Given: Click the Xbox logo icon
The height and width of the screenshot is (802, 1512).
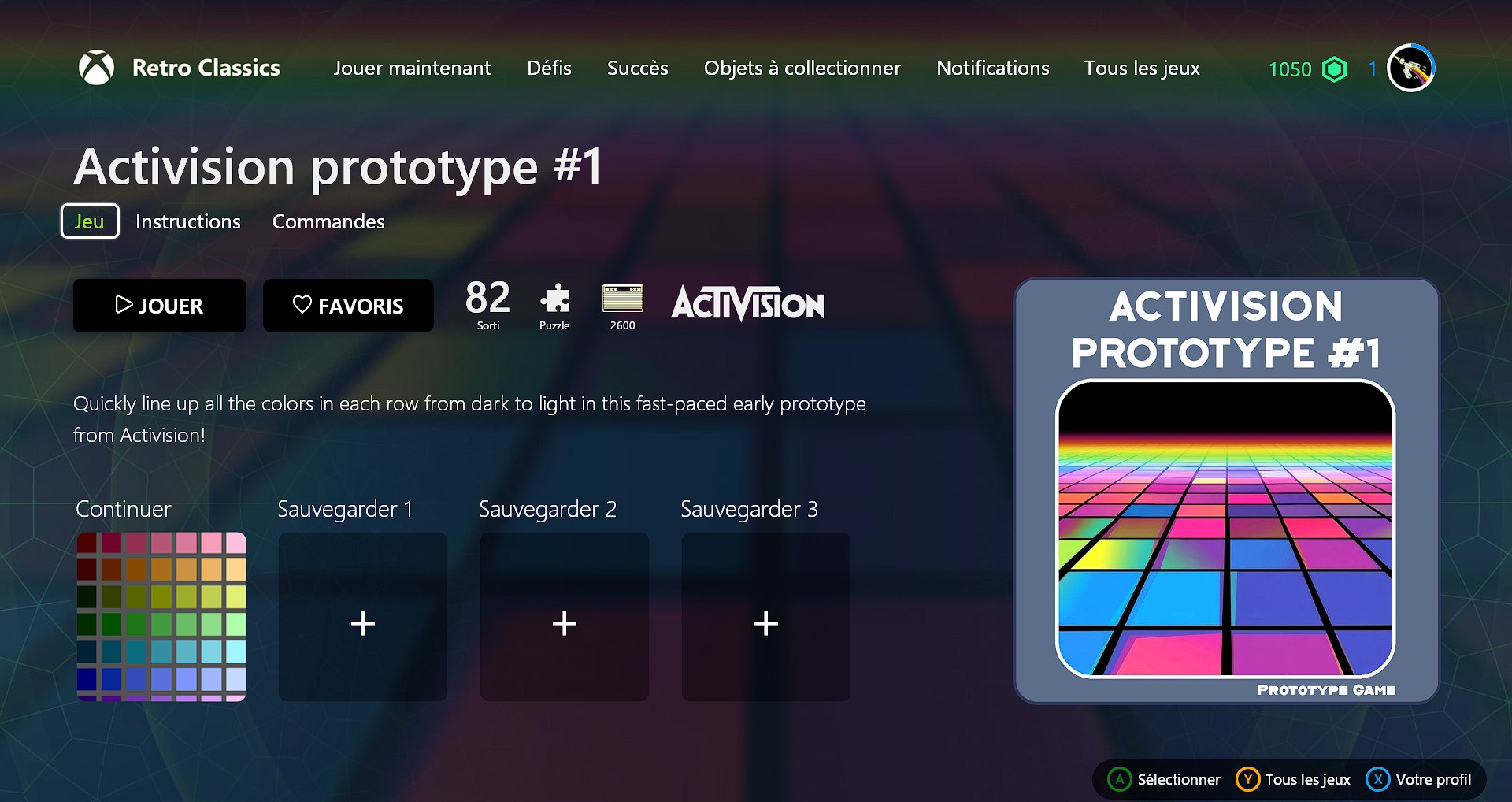Looking at the screenshot, I should tap(97, 68).
